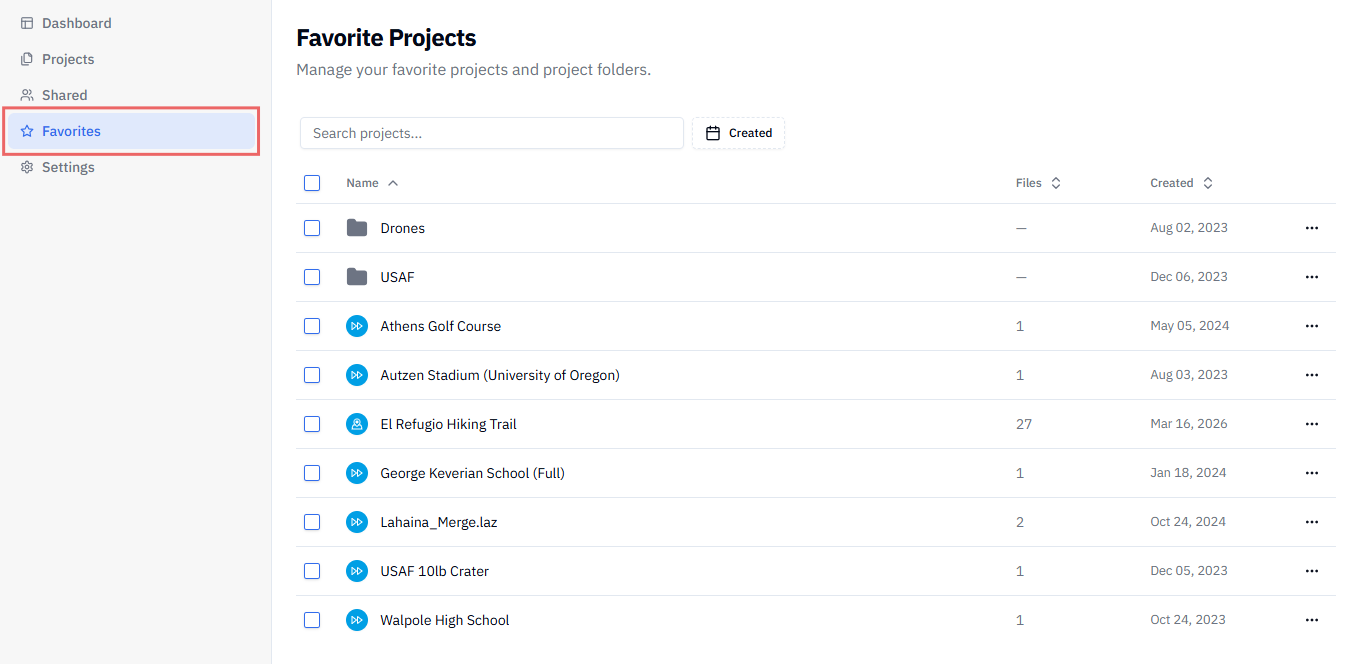Click the Athens Golf Course project icon
The height and width of the screenshot is (664, 1353).
point(357,326)
